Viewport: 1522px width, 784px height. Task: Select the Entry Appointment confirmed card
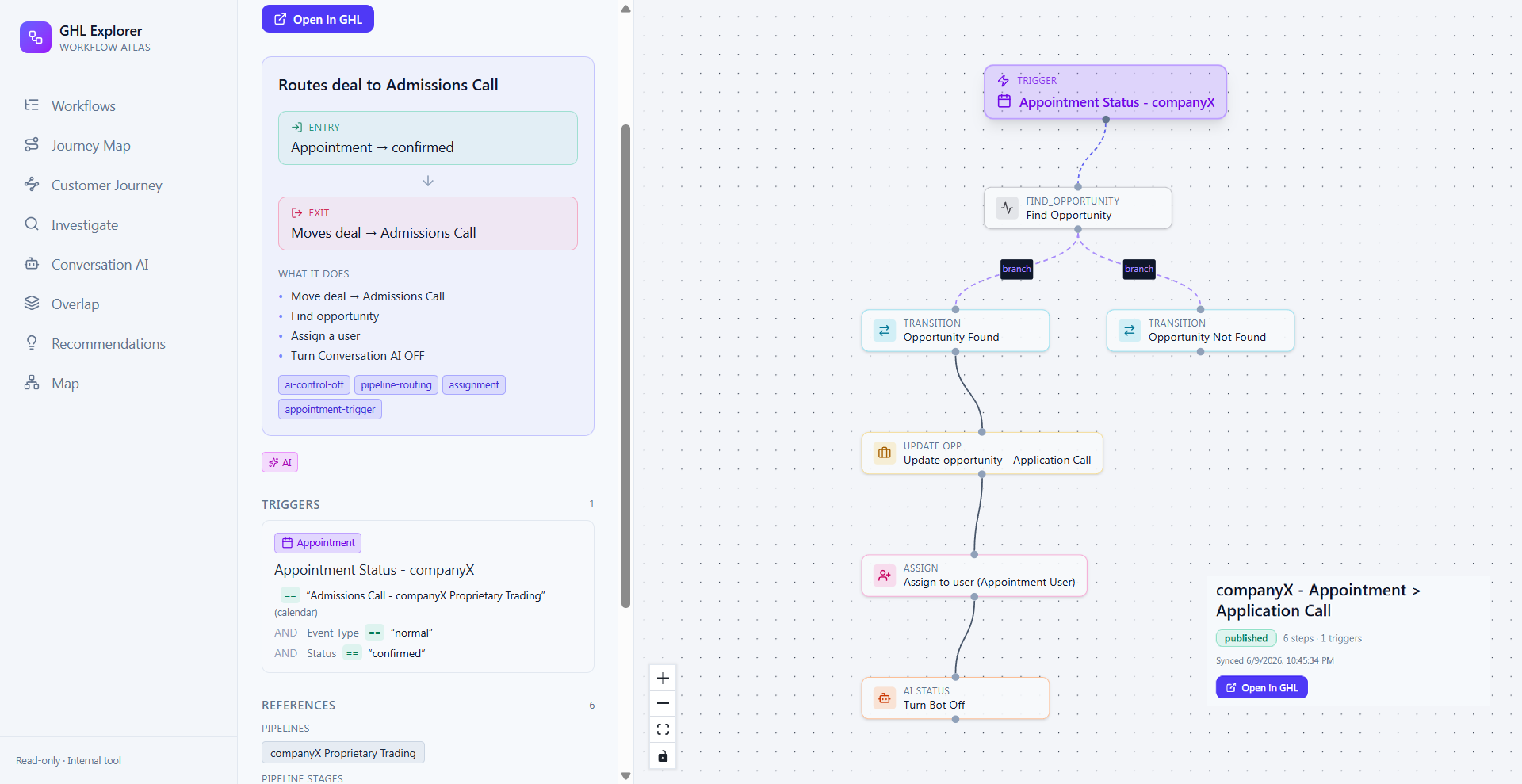coord(428,138)
